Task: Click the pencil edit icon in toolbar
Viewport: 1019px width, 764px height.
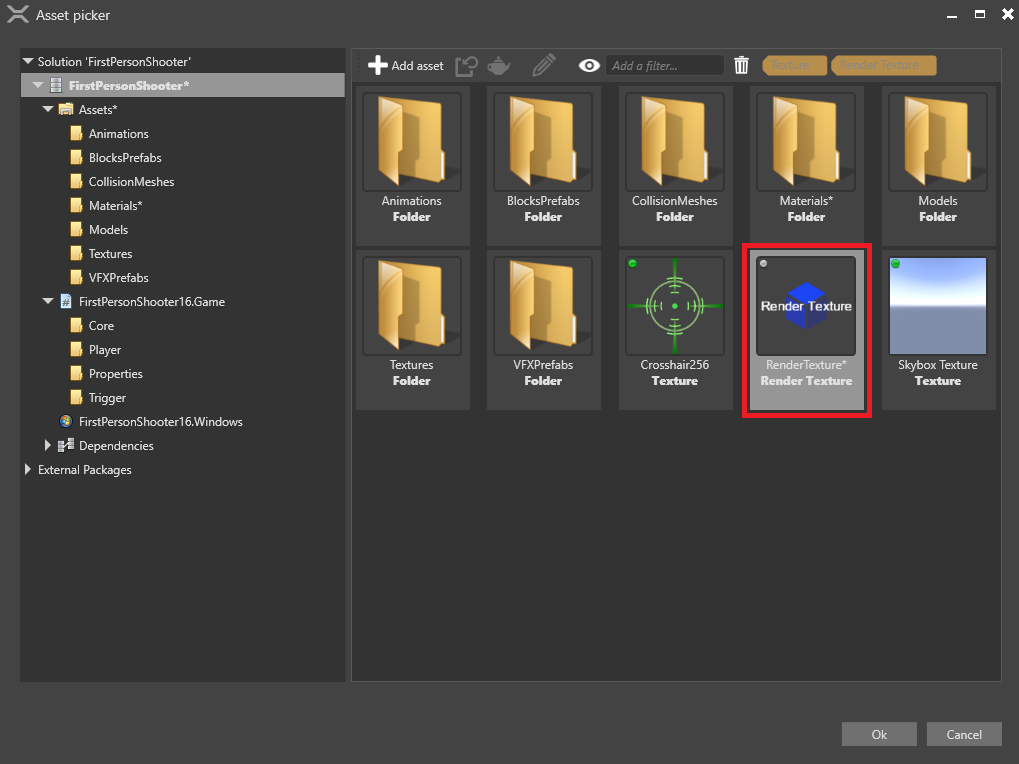Action: click(x=543, y=65)
